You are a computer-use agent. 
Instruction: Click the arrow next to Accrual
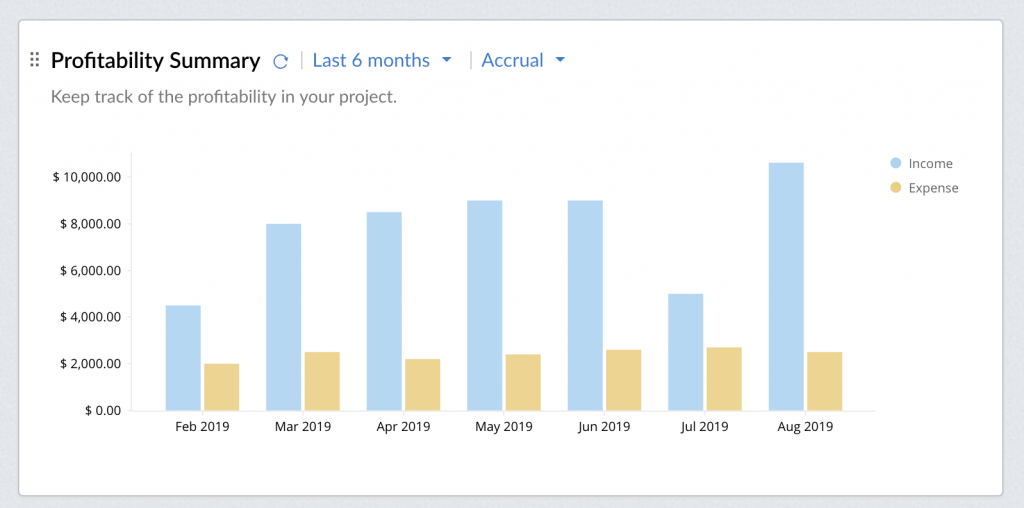pos(560,60)
